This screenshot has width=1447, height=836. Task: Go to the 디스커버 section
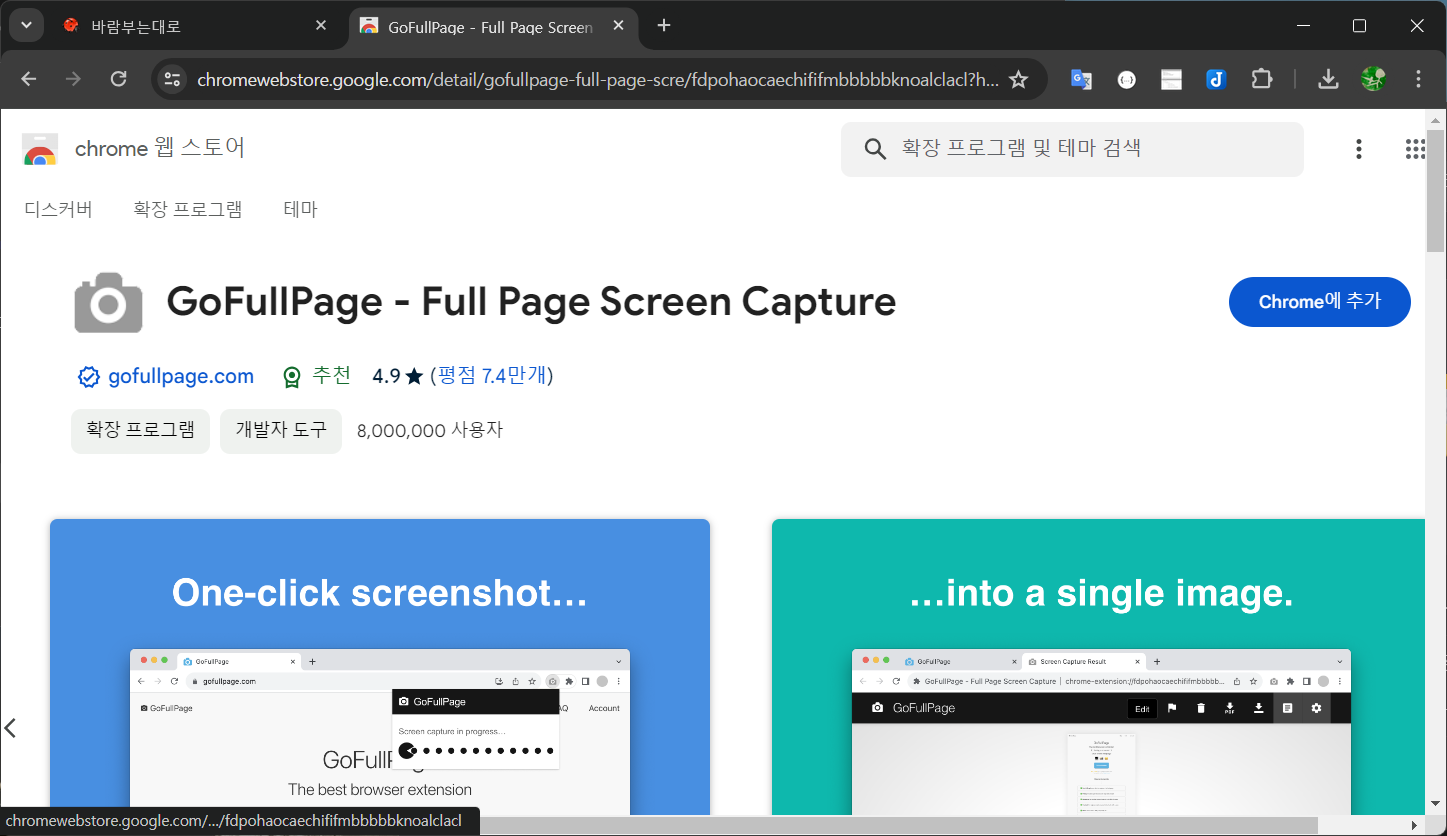pos(59,209)
